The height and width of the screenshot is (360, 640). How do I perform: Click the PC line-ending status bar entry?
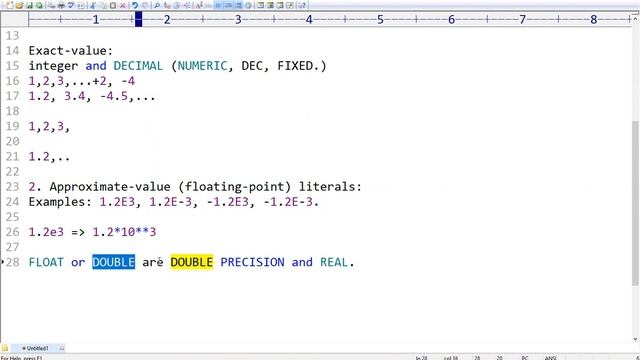525,358
